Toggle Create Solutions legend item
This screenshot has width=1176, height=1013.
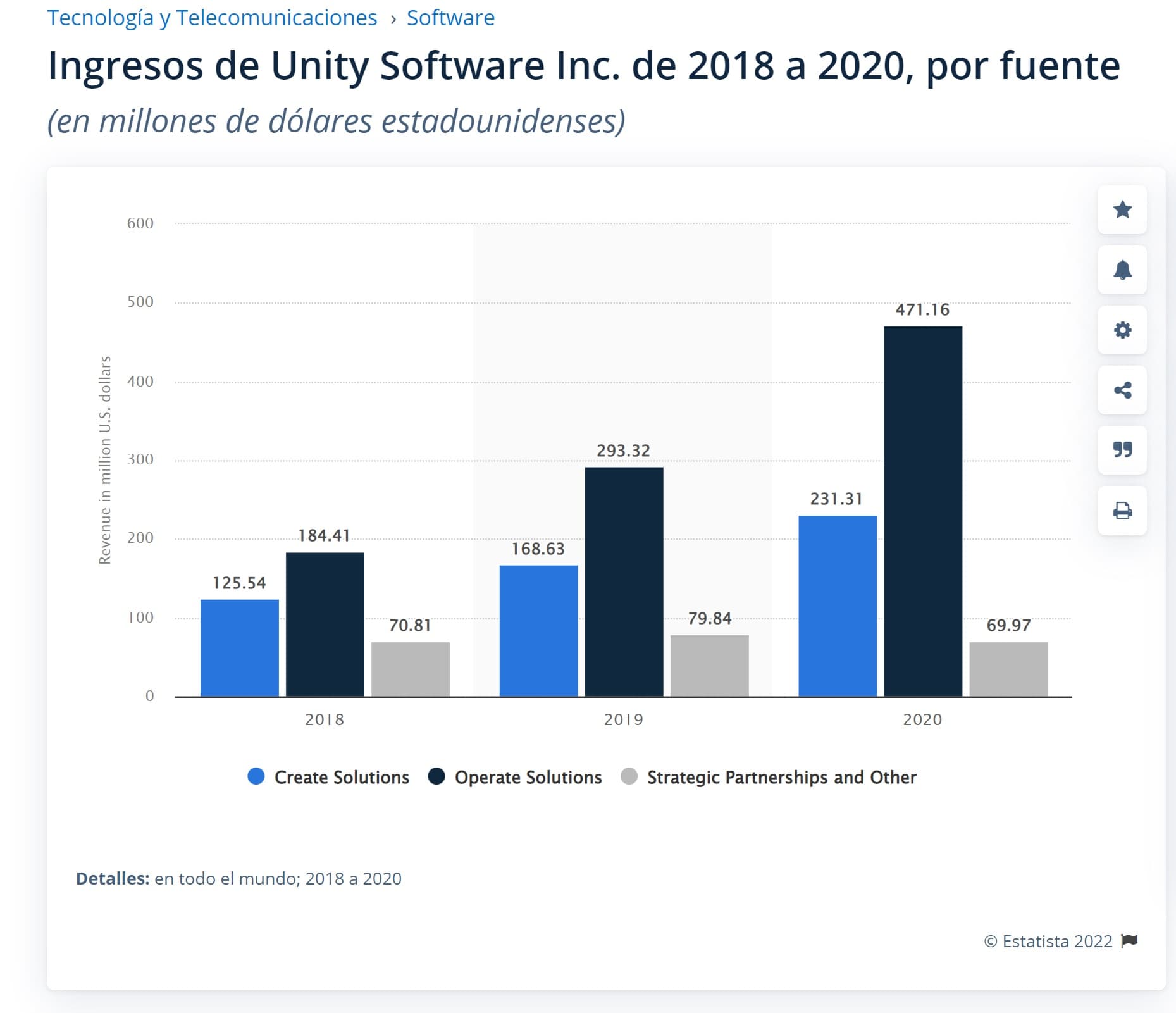[x=328, y=777]
